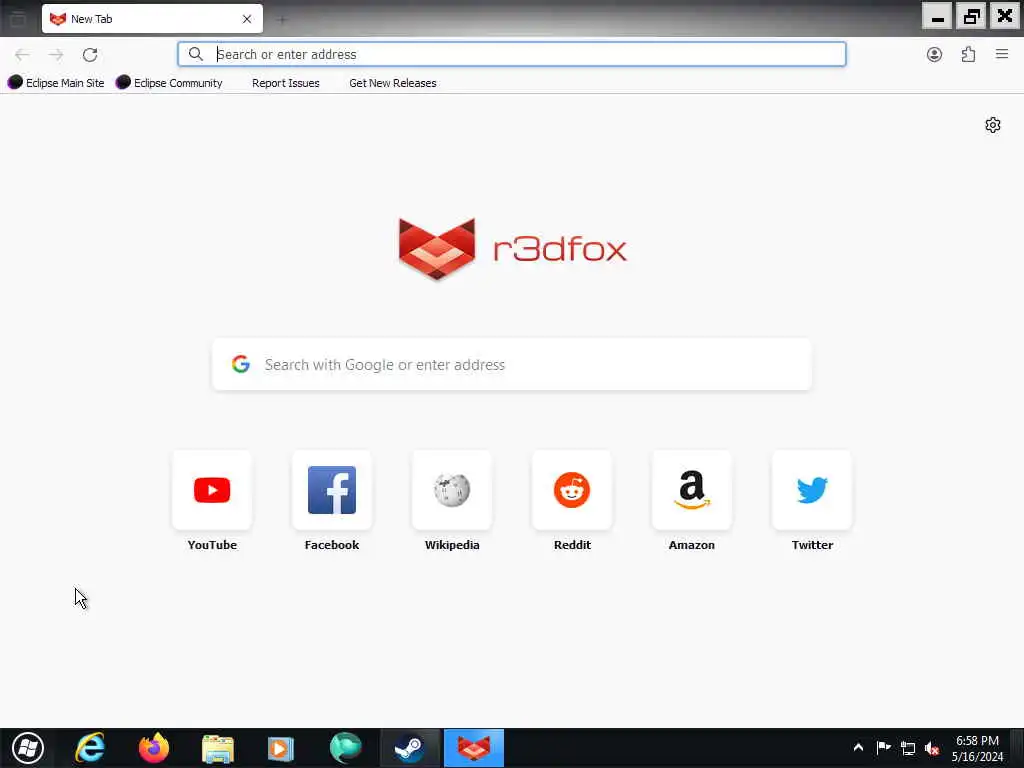The image size is (1024, 768).
Task: Click the Wikipedia label text
Action: pyautogui.click(x=452, y=545)
